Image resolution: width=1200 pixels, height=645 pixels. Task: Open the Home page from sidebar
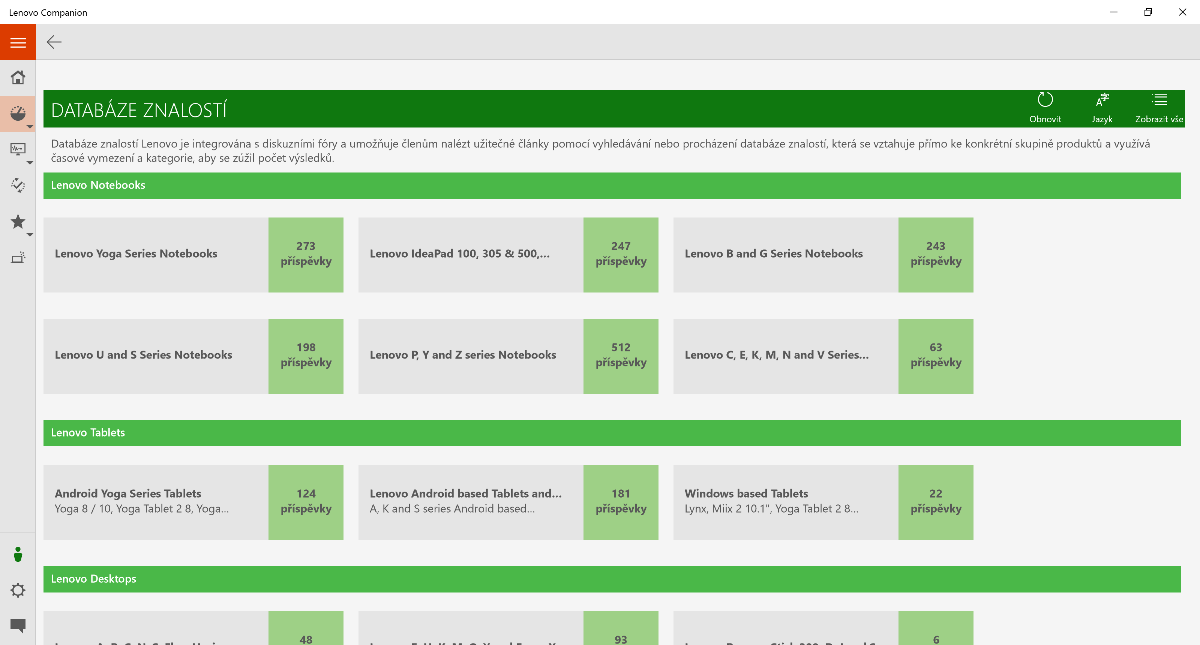[x=18, y=78]
